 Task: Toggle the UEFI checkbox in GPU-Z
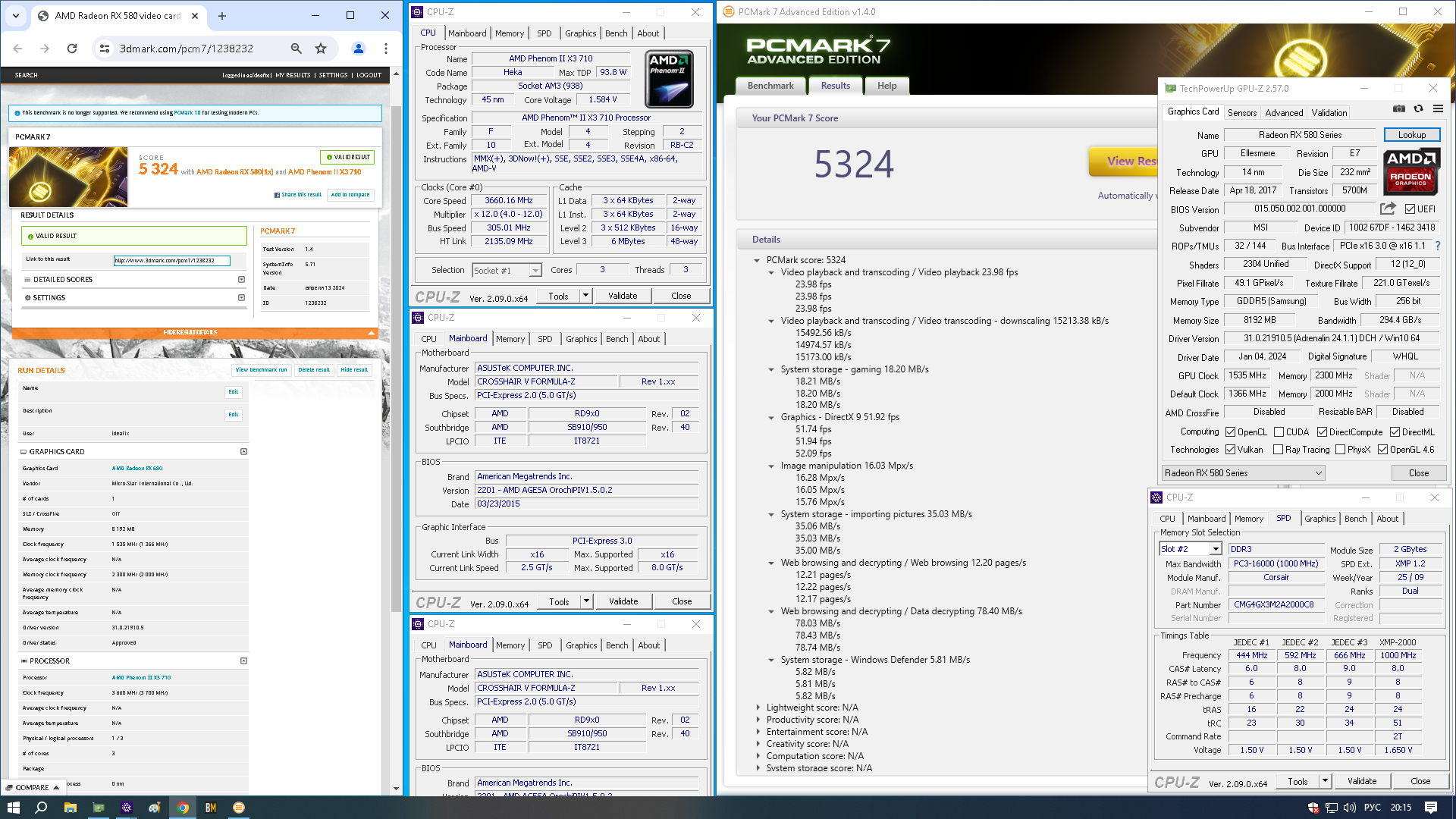click(x=1410, y=209)
